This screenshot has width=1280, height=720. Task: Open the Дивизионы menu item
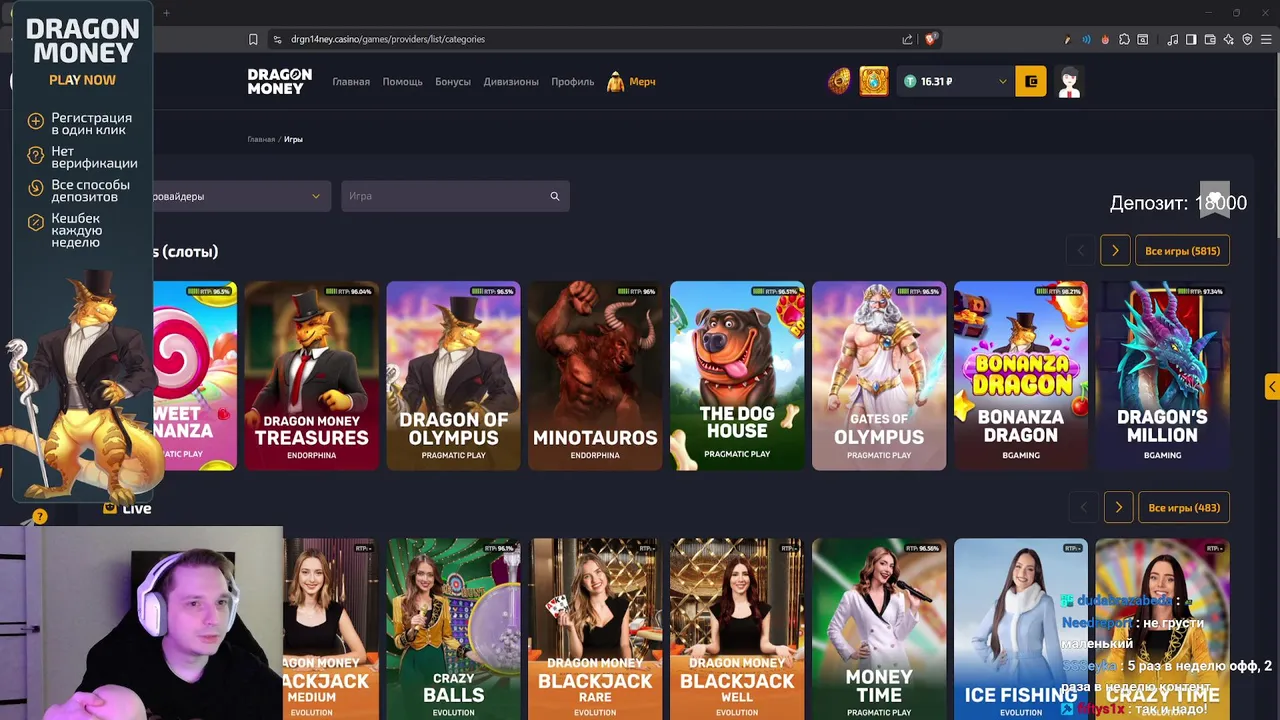pos(511,82)
